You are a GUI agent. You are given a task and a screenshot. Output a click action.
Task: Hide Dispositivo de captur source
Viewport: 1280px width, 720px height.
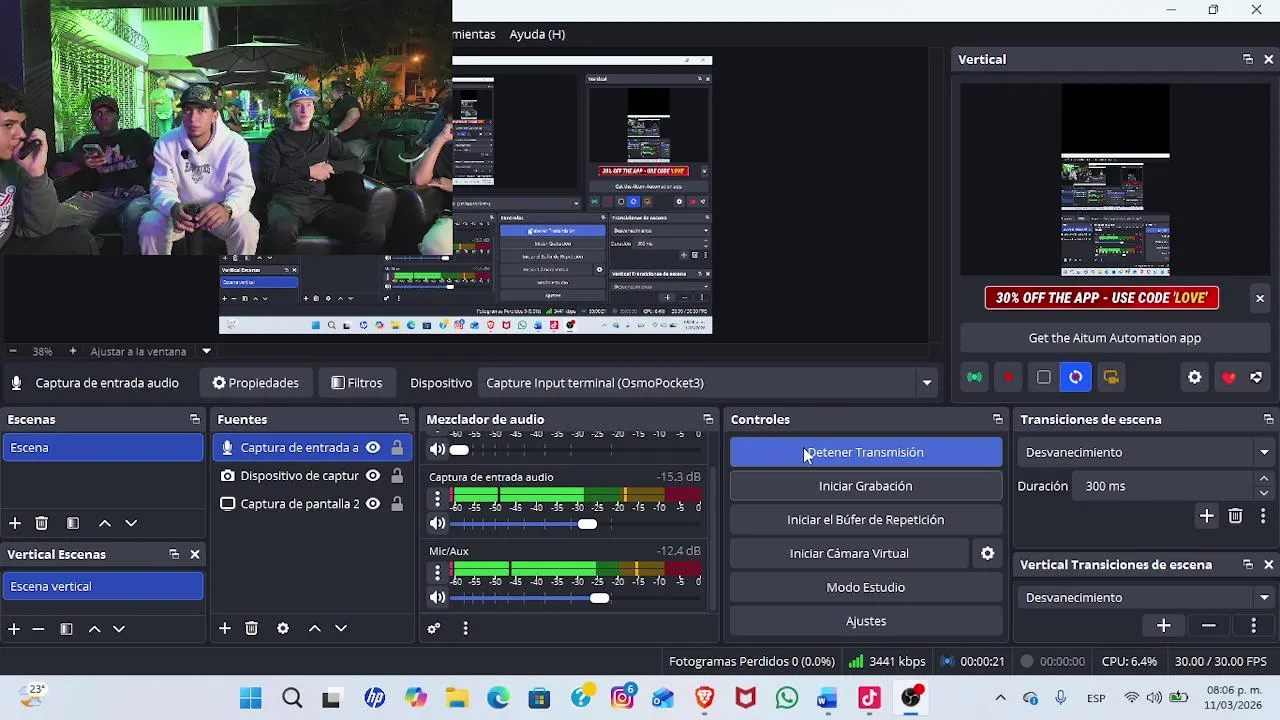click(373, 476)
